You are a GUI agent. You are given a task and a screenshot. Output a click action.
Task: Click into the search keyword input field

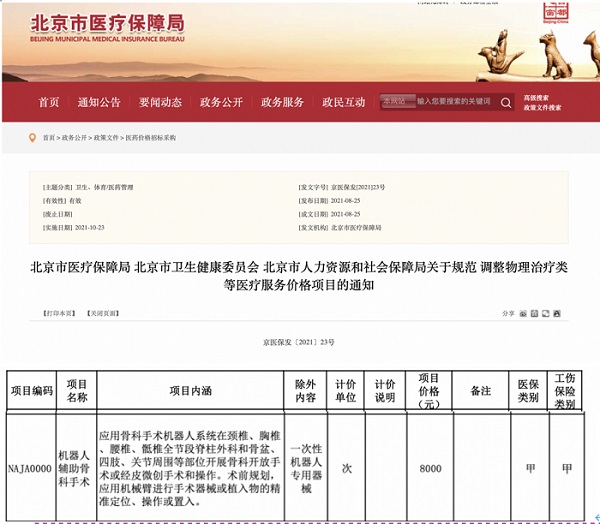[x=455, y=101]
